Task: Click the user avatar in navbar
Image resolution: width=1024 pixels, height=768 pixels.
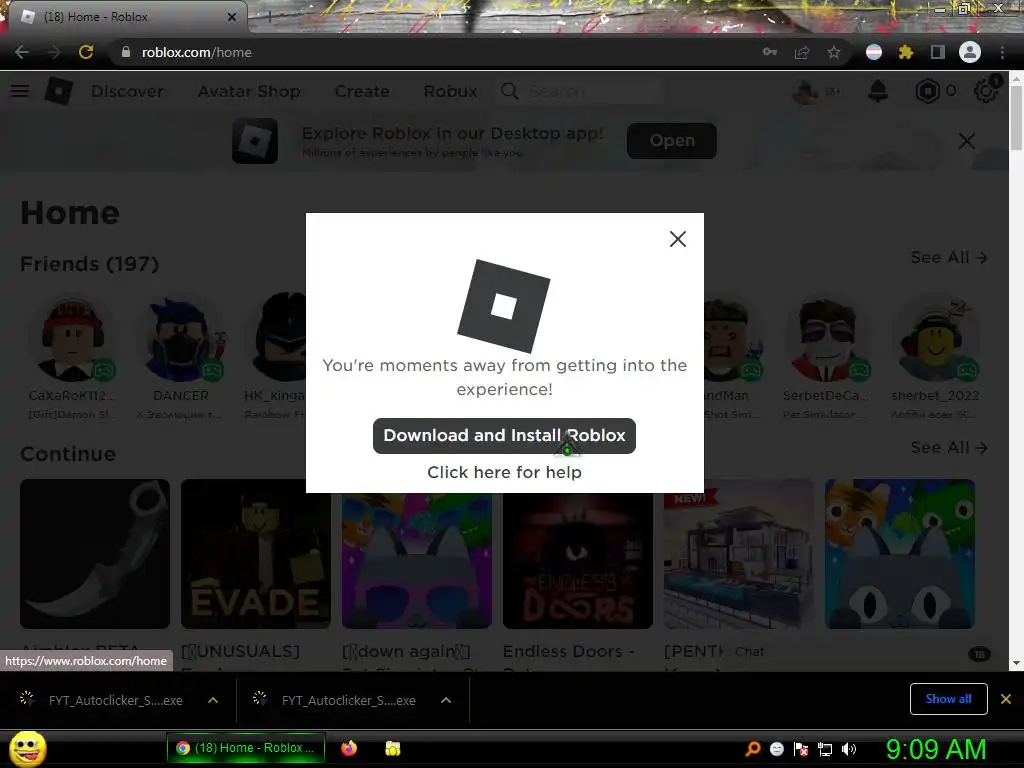Action: pos(805,91)
